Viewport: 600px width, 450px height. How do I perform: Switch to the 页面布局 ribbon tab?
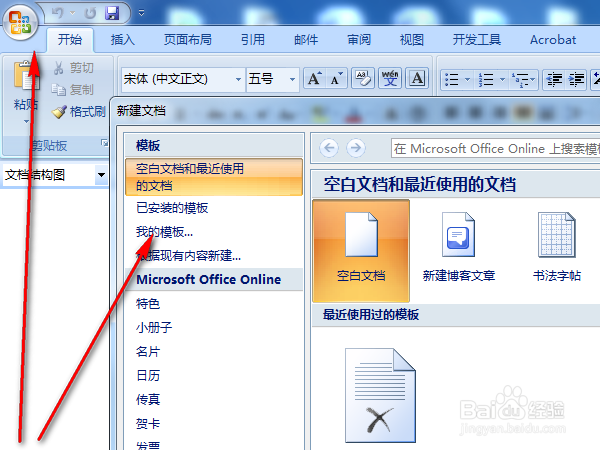pos(188,39)
